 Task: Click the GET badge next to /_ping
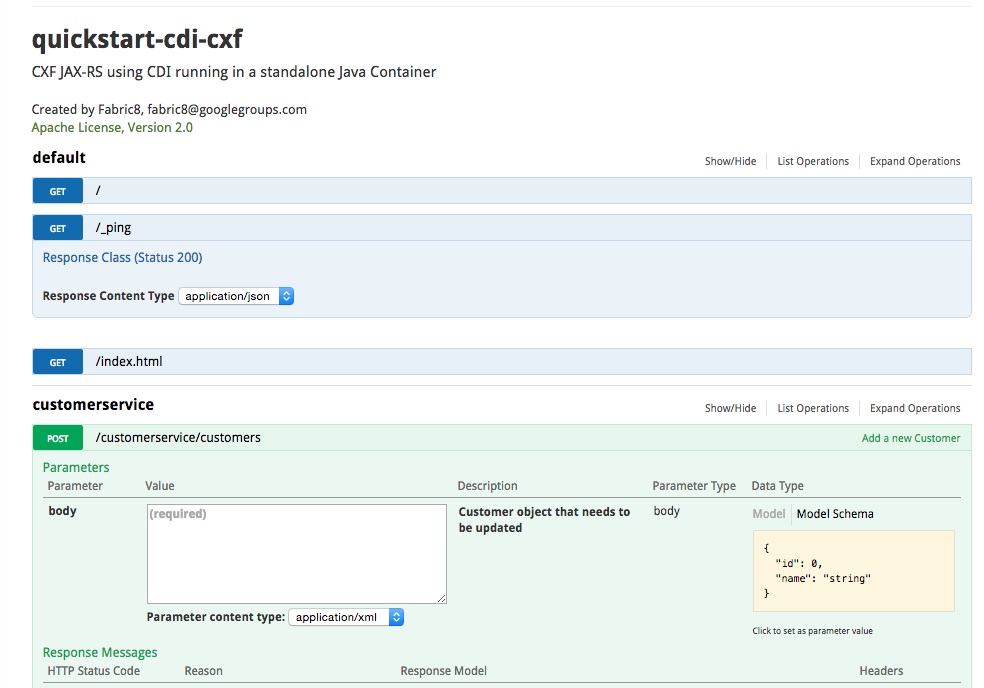click(57, 228)
